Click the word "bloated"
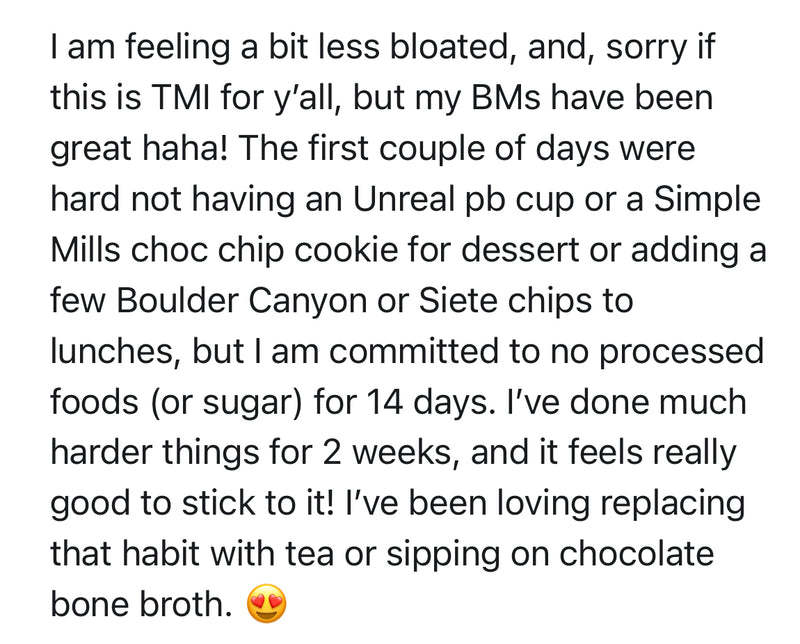Viewport: 800px width, 644px height. tap(380, 45)
